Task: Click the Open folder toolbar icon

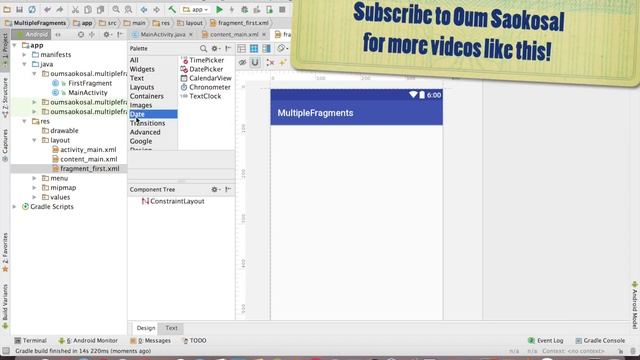Action: point(7,9)
